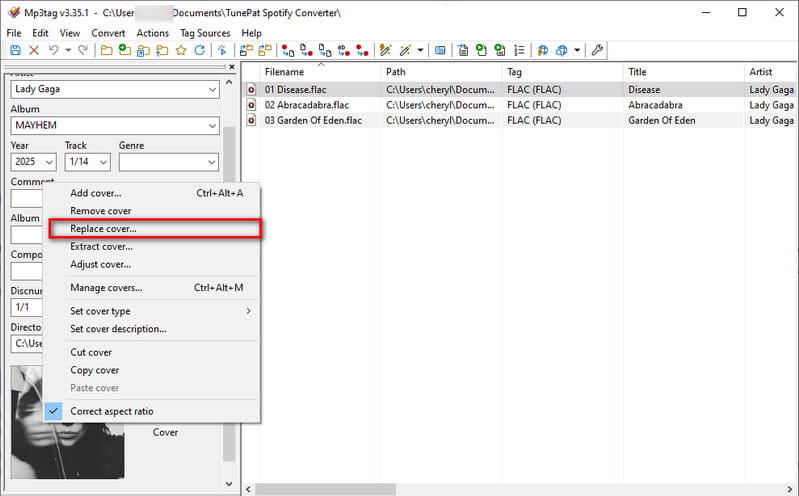Click the file list scroll right arrow
Image resolution: width=799 pixels, height=496 pixels.
(789, 489)
